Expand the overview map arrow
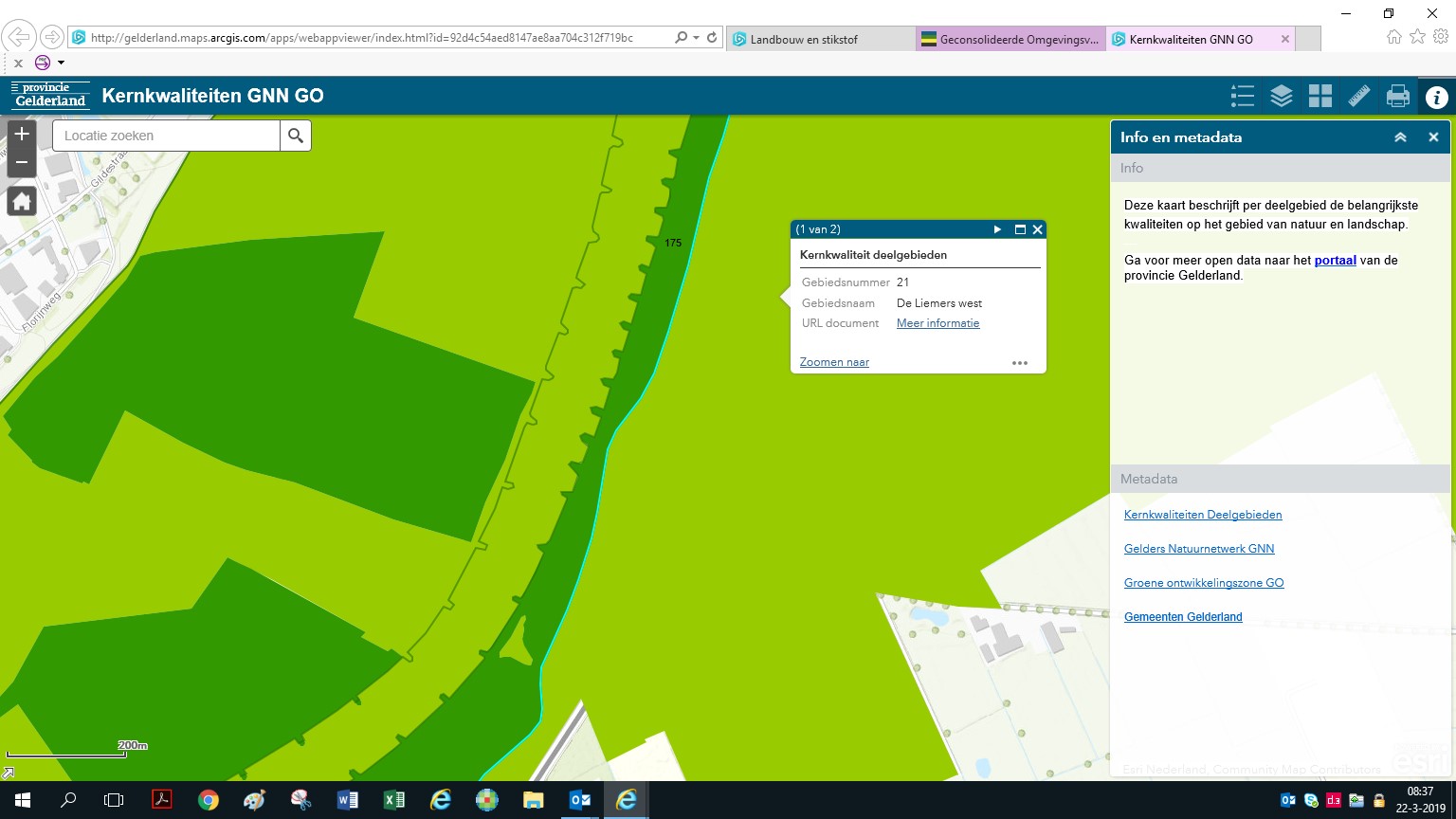The height and width of the screenshot is (819, 1456). [8, 773]
